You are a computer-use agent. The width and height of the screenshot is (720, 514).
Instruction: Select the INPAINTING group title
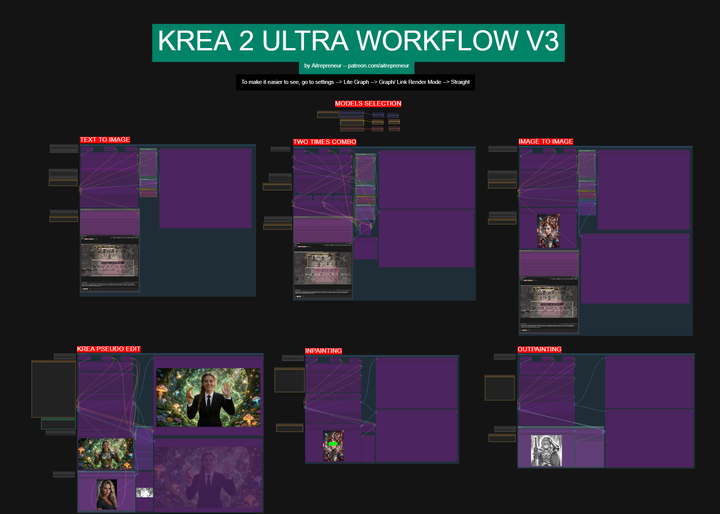pyautogui.click(x=323, y=351)
